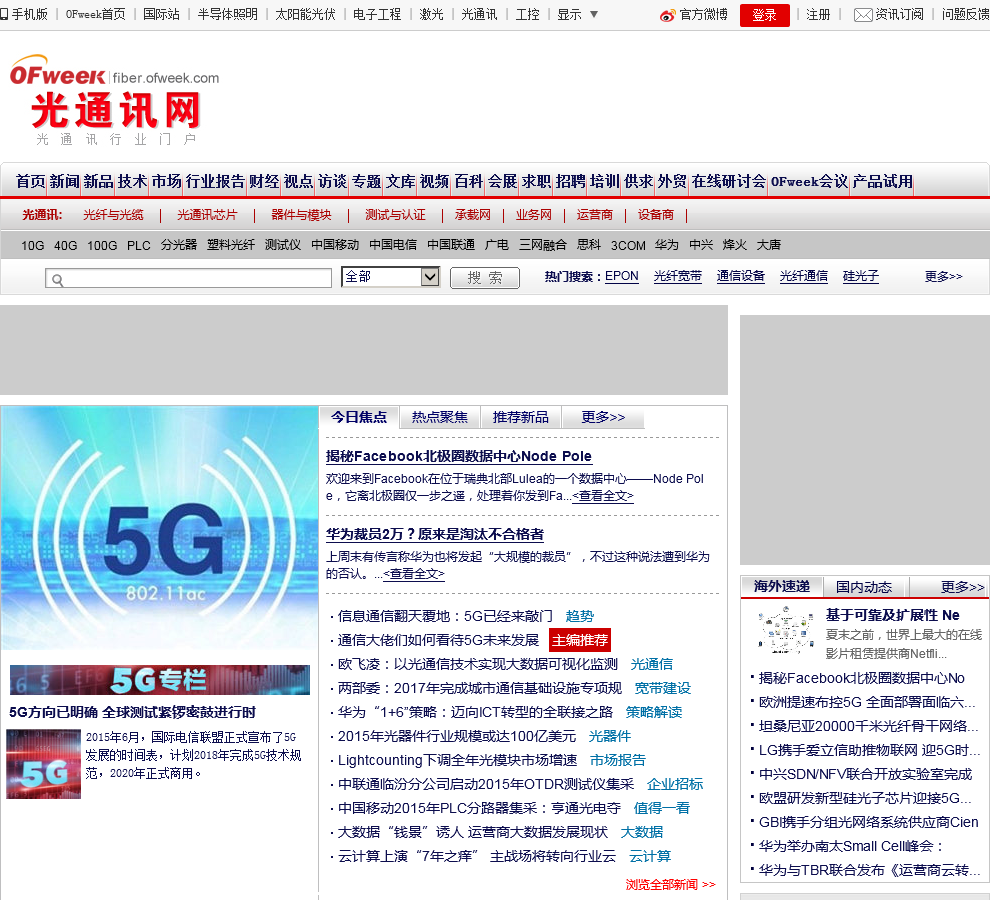Open article 通信大佬们如何看待5G未来发展
The image size is (990, 900).
(438, 640)
